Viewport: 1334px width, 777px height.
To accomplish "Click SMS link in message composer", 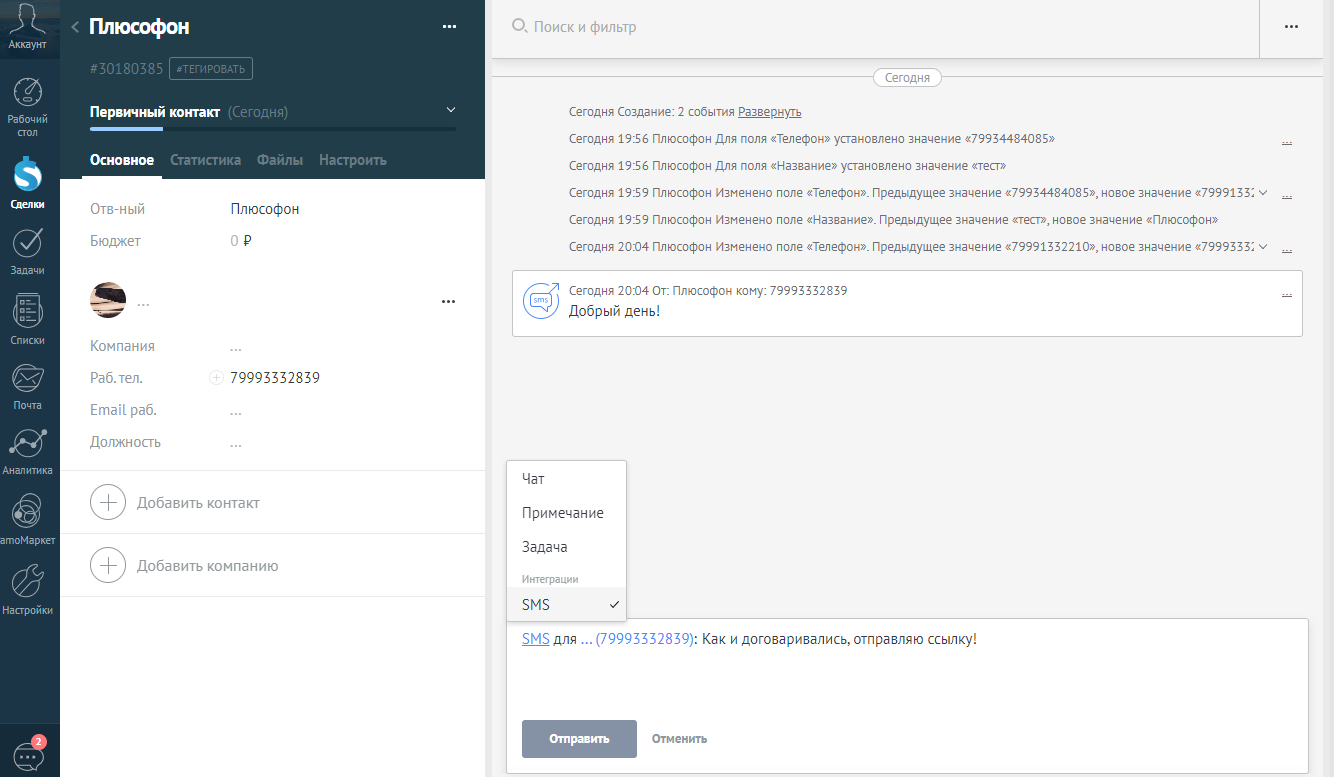I will tap(535, 639).
